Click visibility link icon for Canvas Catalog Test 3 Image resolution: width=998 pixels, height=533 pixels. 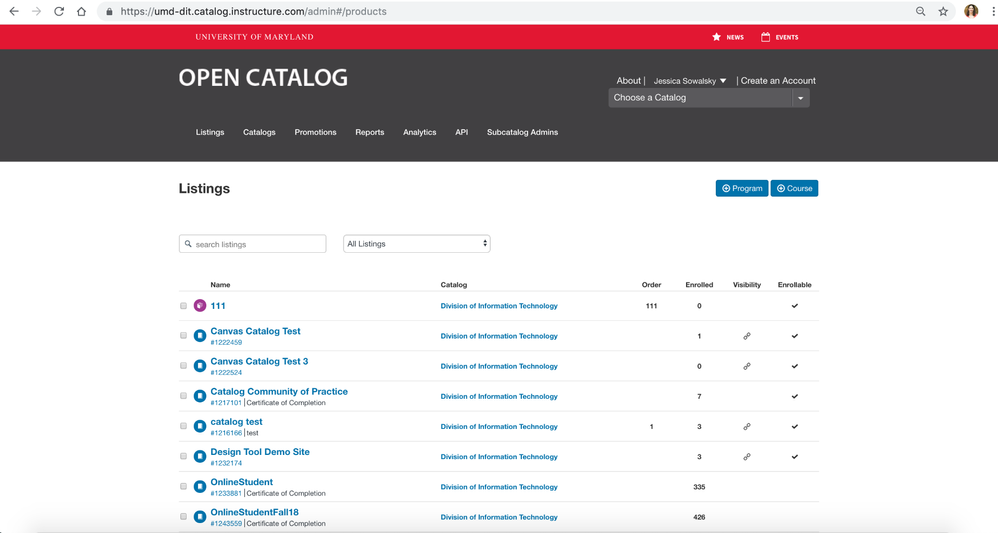point(747,366)
